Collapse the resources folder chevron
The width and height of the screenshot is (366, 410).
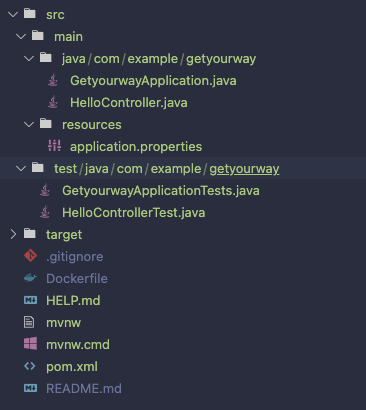pyautogui.click(x=29, y=124)
